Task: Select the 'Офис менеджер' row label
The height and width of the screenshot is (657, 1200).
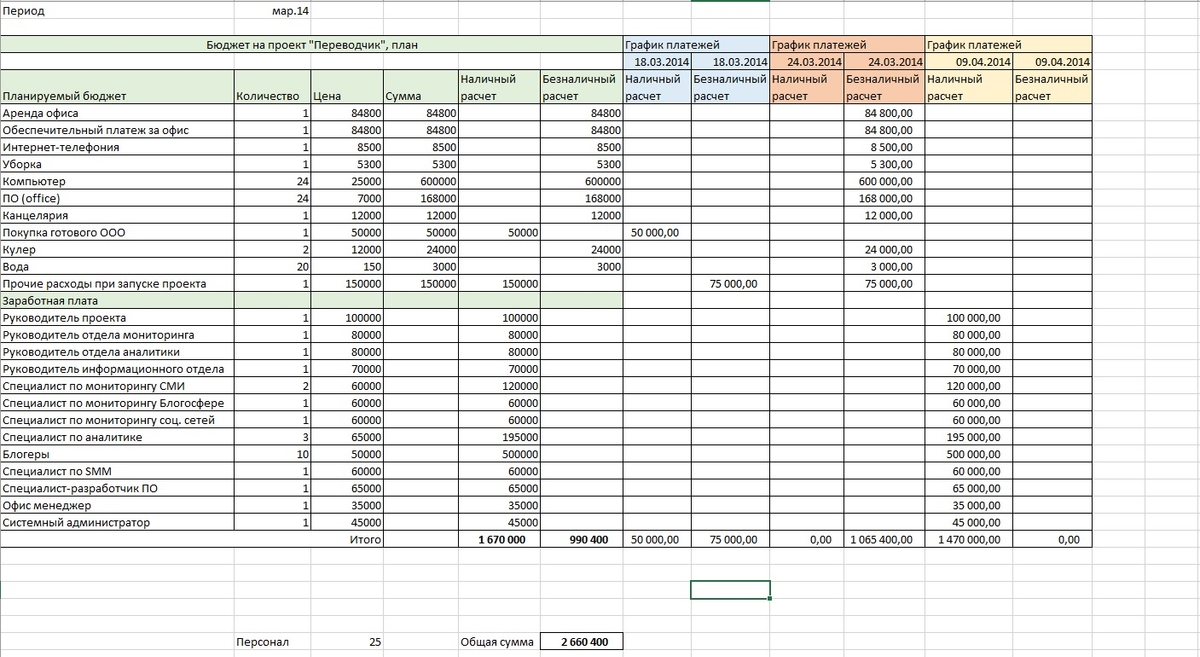Action: click(117, 505)
